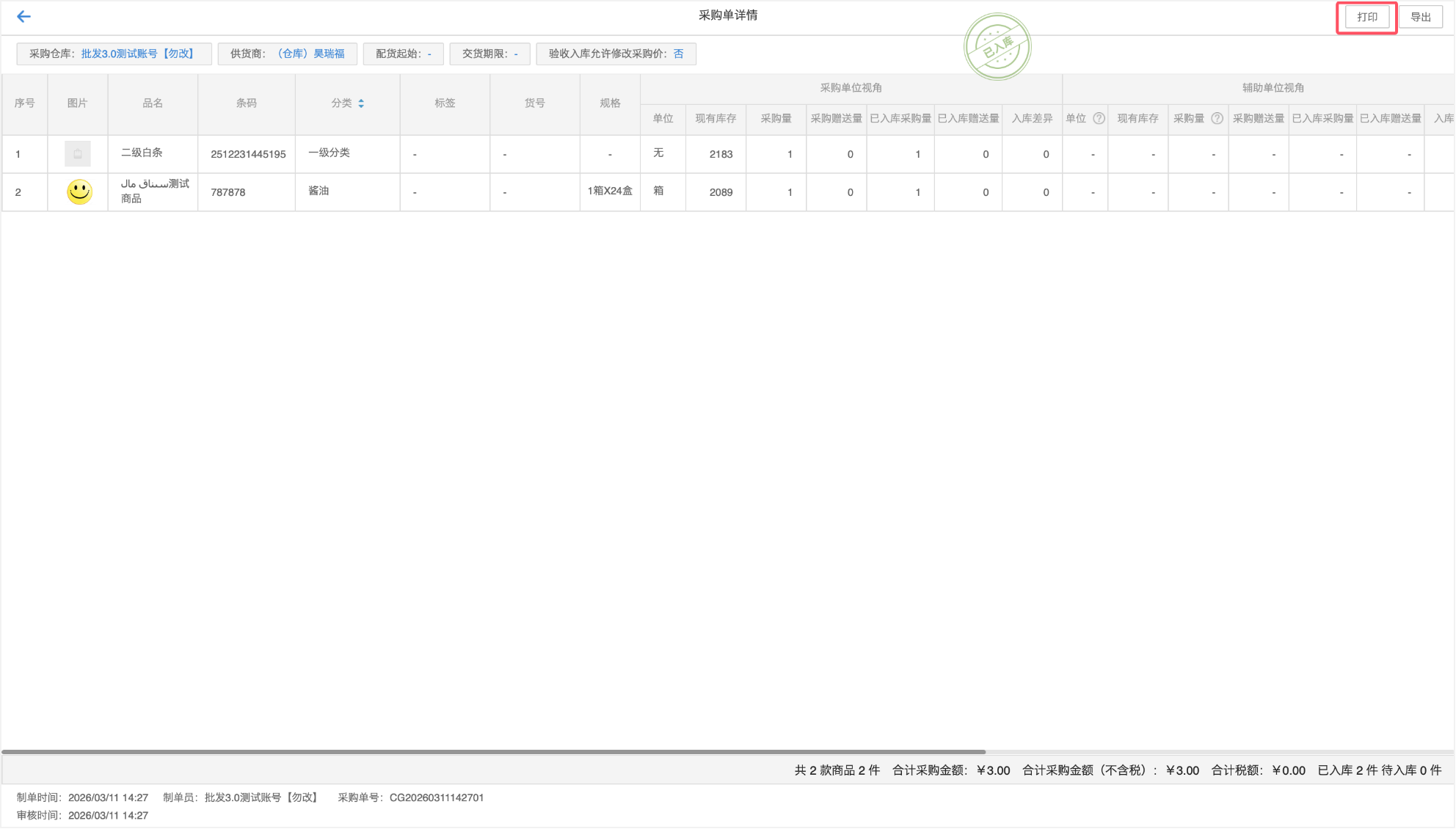Click the back arrow icon
The height and width of the screenshot is (829, 1456).
coord(23,16)
